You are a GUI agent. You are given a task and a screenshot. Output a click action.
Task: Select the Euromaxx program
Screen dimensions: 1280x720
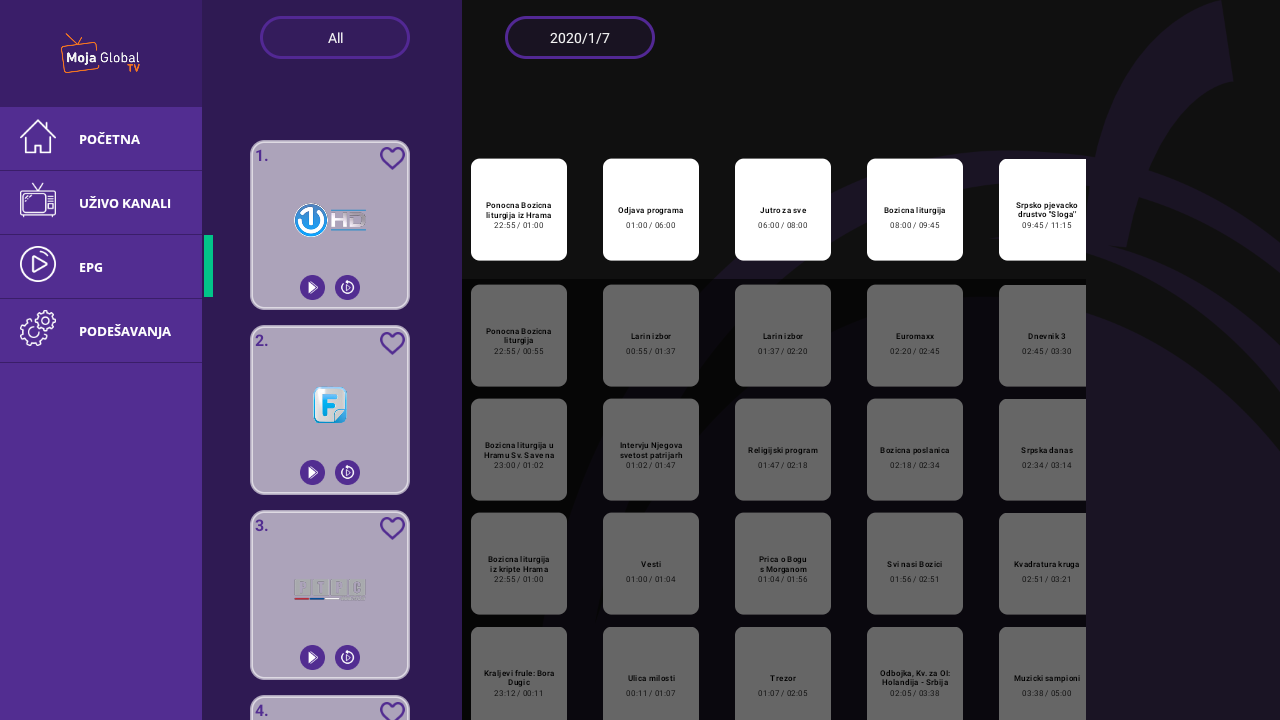point(915,336)
